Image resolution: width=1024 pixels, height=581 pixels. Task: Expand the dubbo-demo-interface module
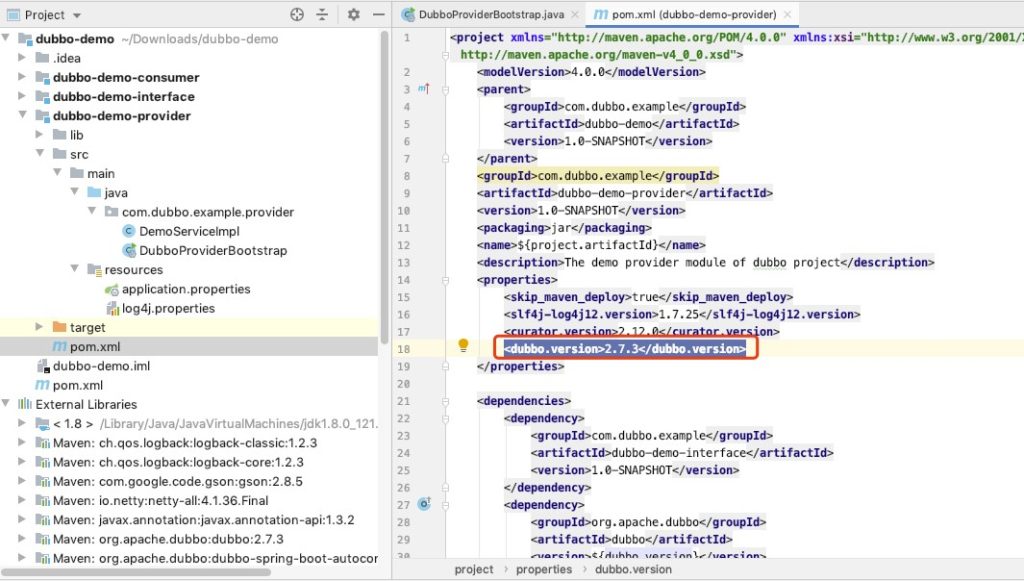[x=22, y=96]
